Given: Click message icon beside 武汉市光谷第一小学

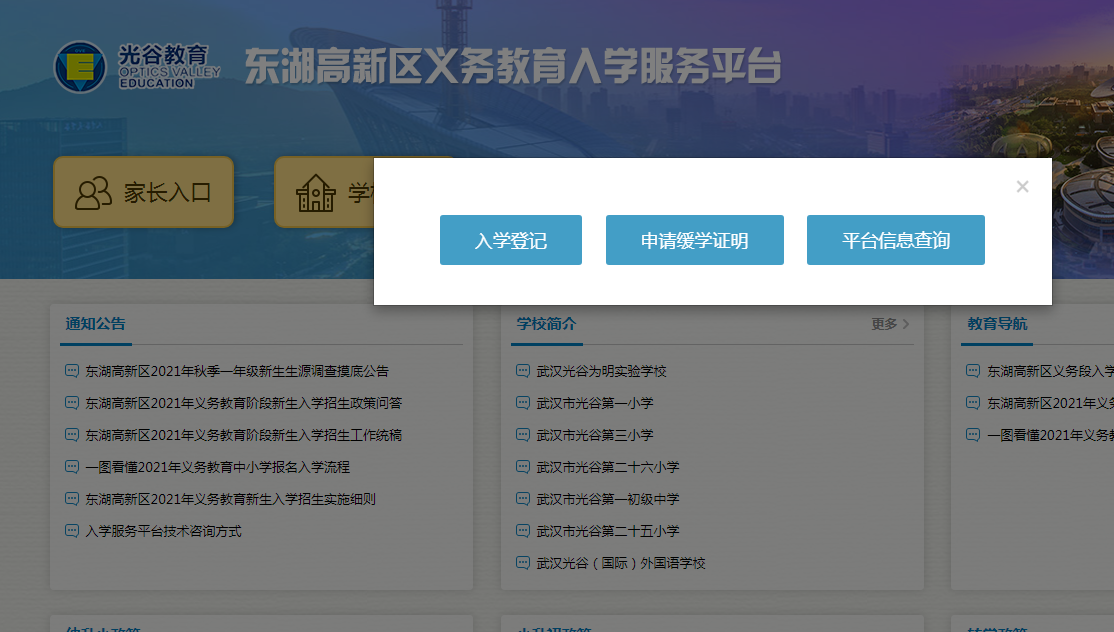Looking at the screenshot, I should [x=523, y=403].
